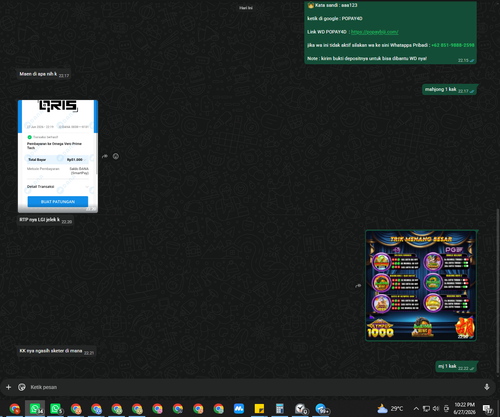
Task: Open Sticky Notes from the taskbar
Action: coord(259,409)
